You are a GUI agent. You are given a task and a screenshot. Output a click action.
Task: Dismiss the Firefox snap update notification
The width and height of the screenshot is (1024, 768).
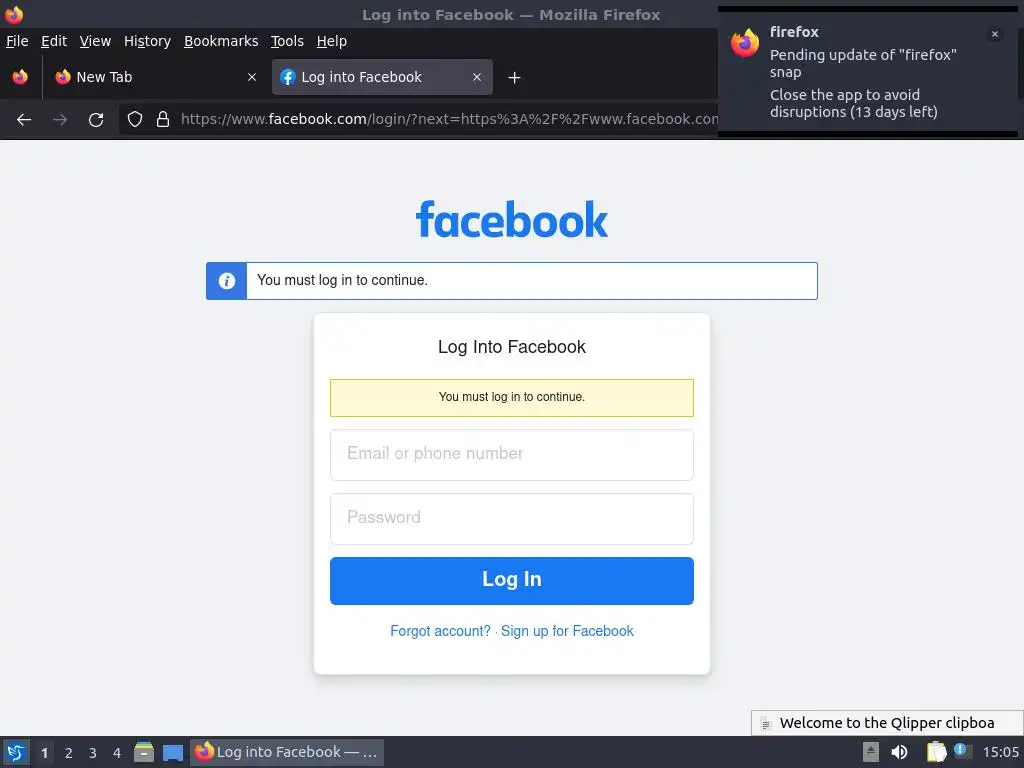995,34
